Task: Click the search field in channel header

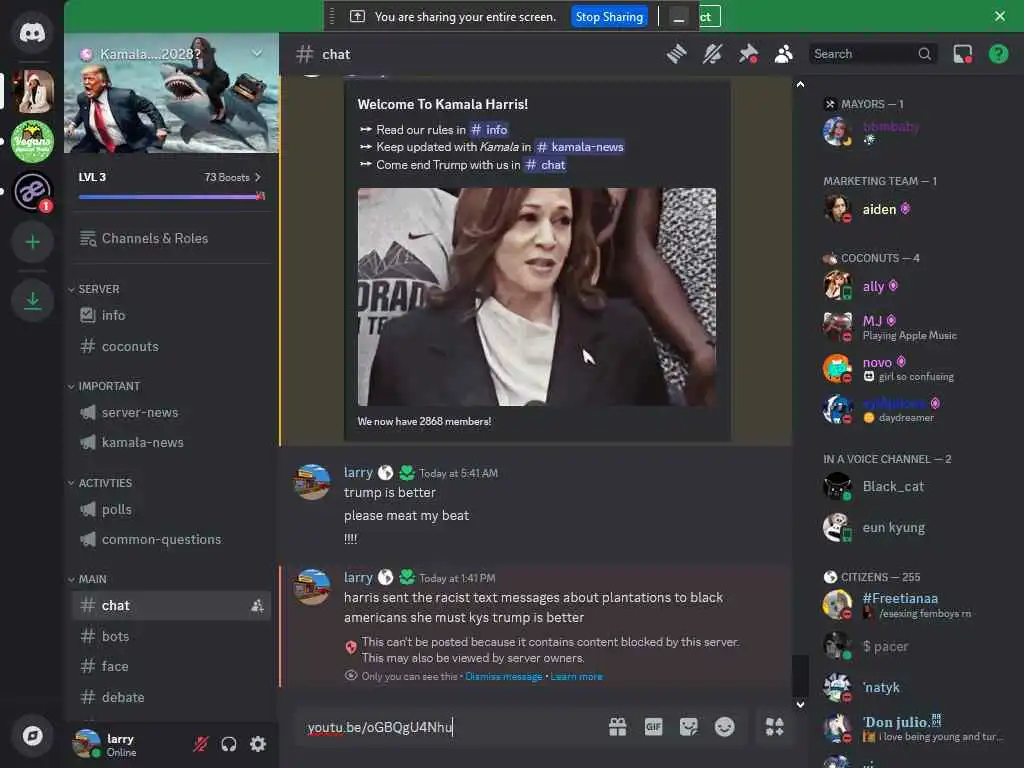Action: click(x=872, y=54)
